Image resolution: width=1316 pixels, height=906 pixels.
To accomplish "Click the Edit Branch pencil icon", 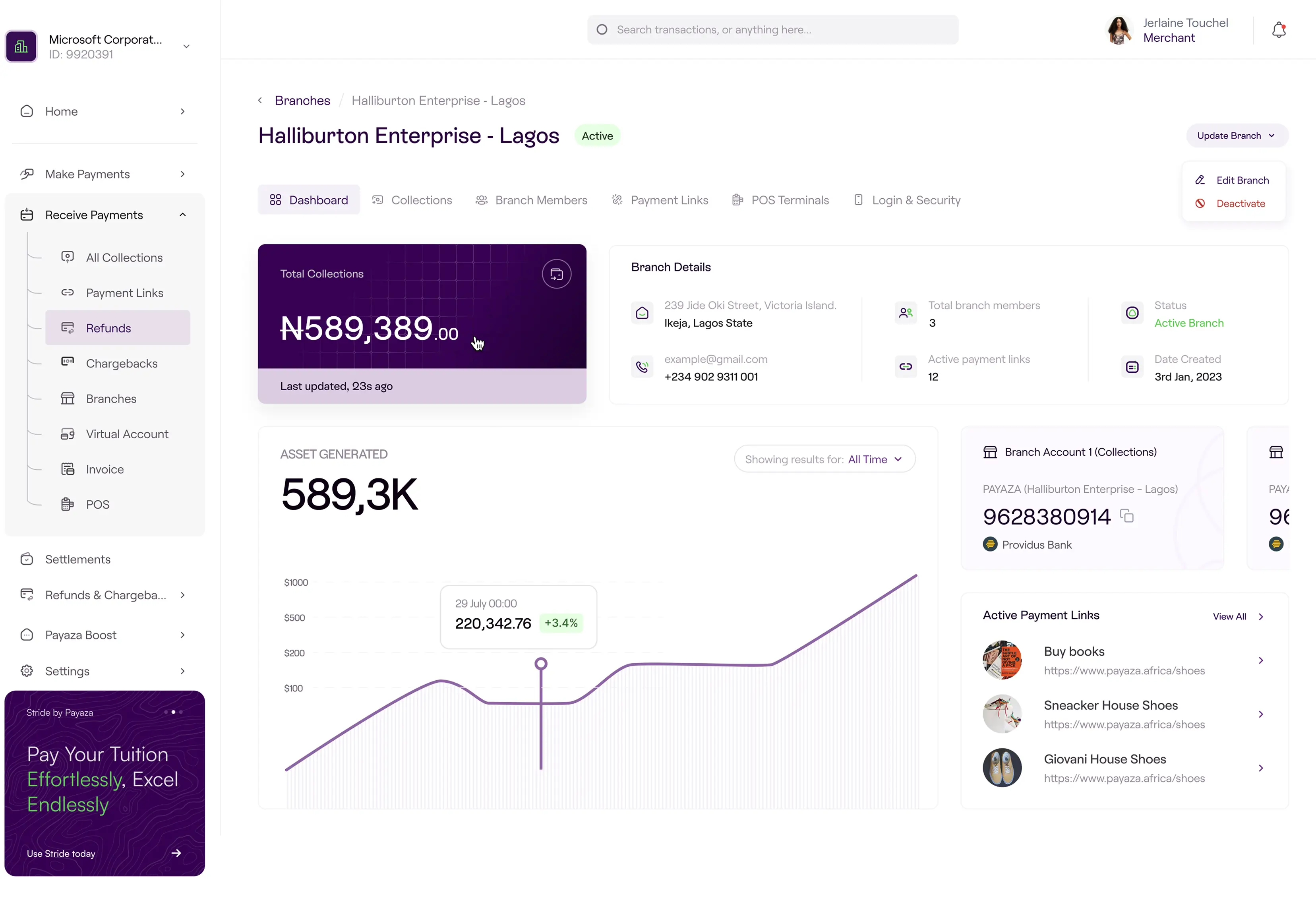I will pos(1200,180).
